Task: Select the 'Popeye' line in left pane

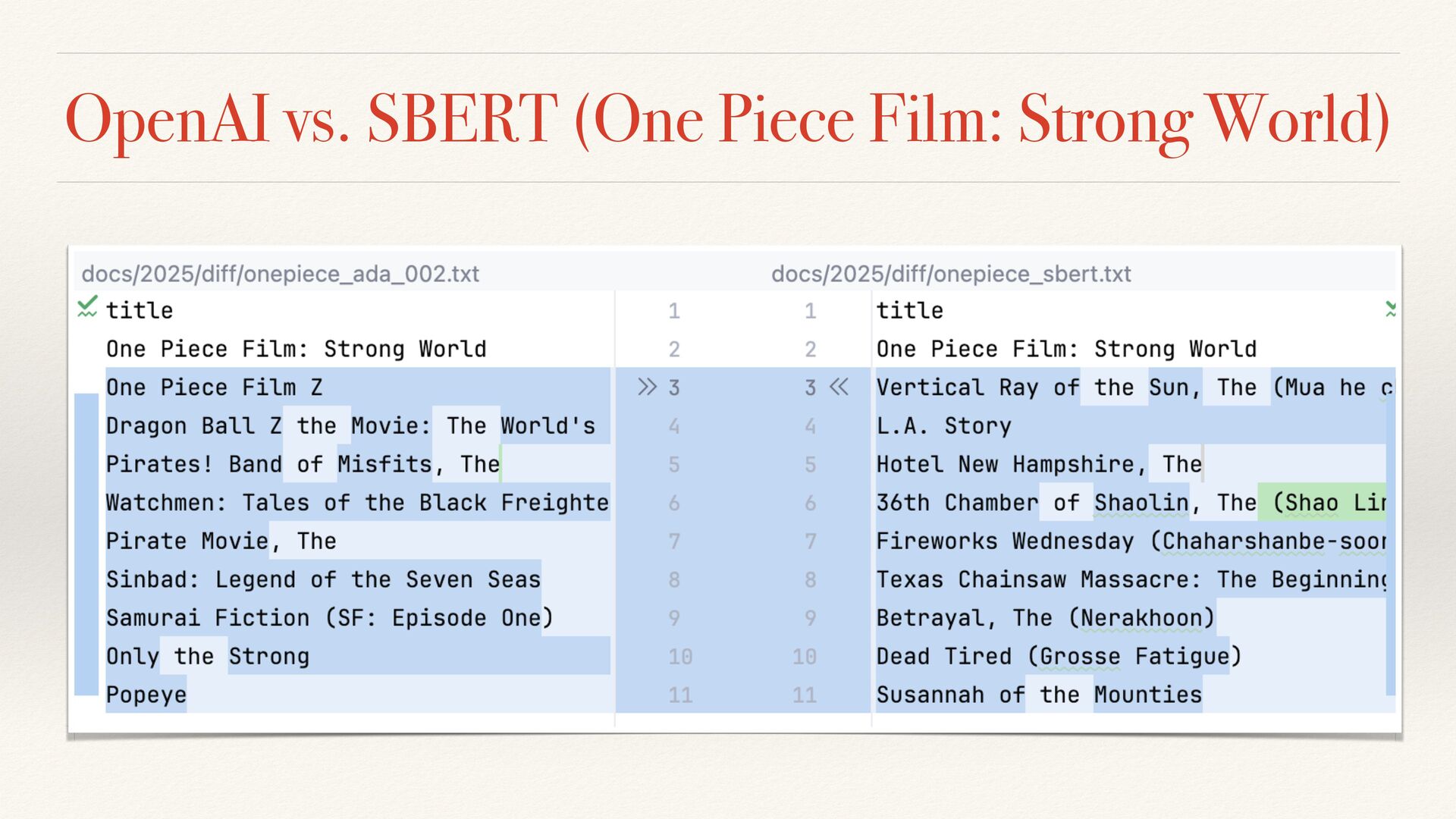Action: coord(146,695)
